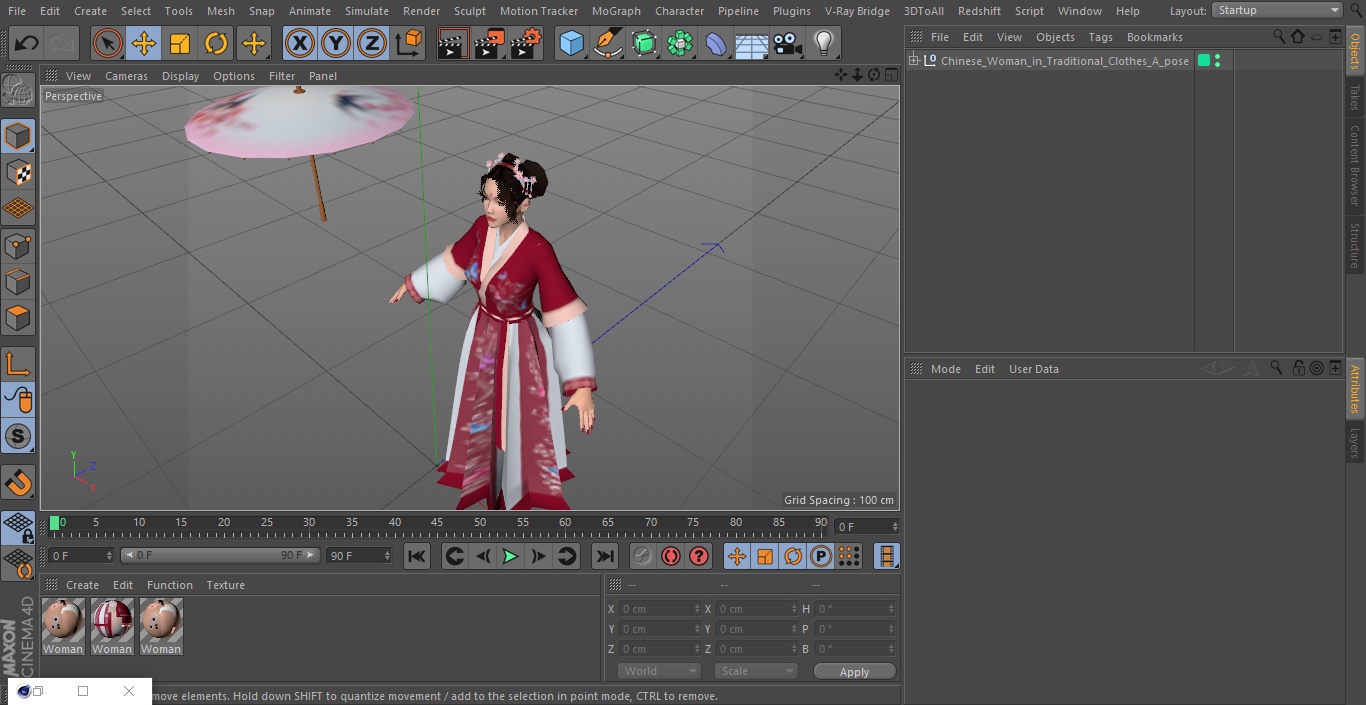Enable Snap magnet icon
The image size is (1366, 705).
coord(18,482)
